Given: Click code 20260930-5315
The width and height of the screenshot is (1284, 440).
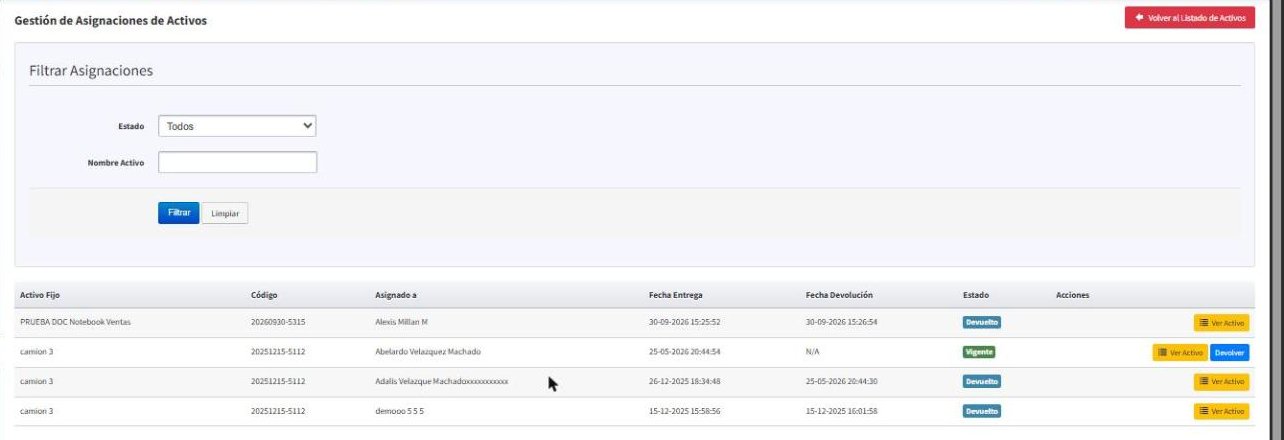Looking at the screenshot, I should [x=278, y=322].
